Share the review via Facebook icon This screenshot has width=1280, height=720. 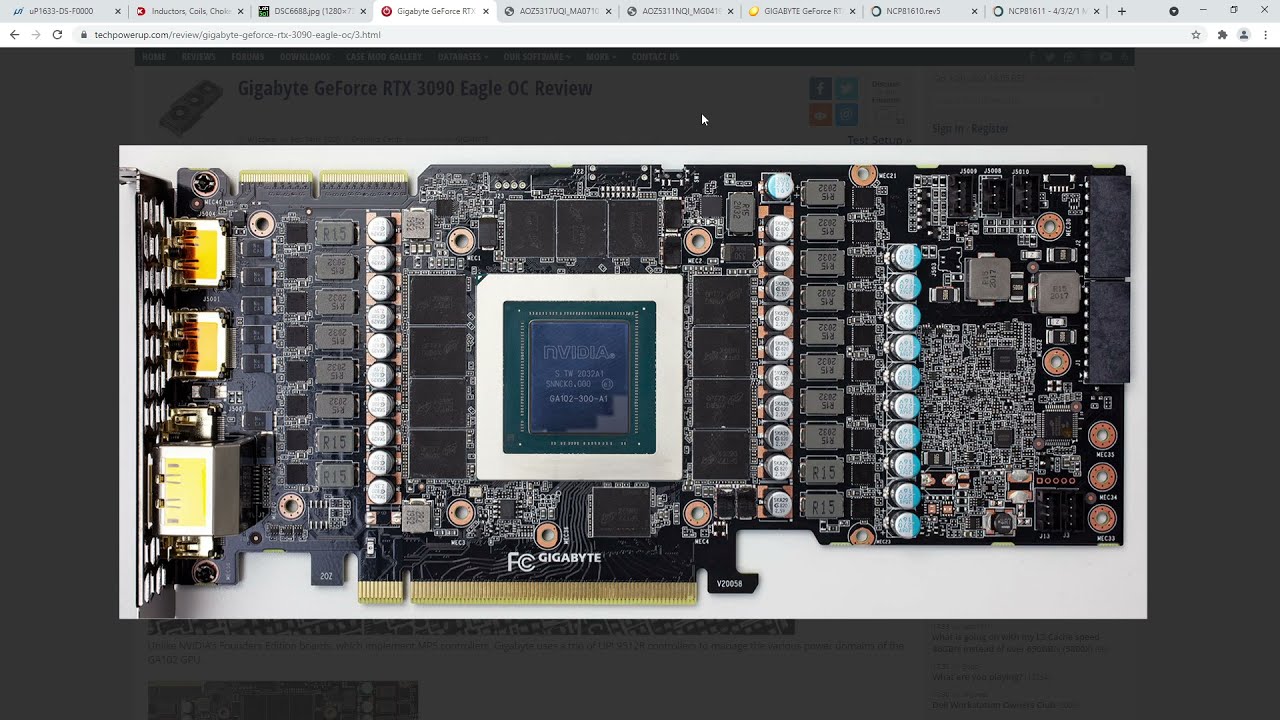point(820,89)
